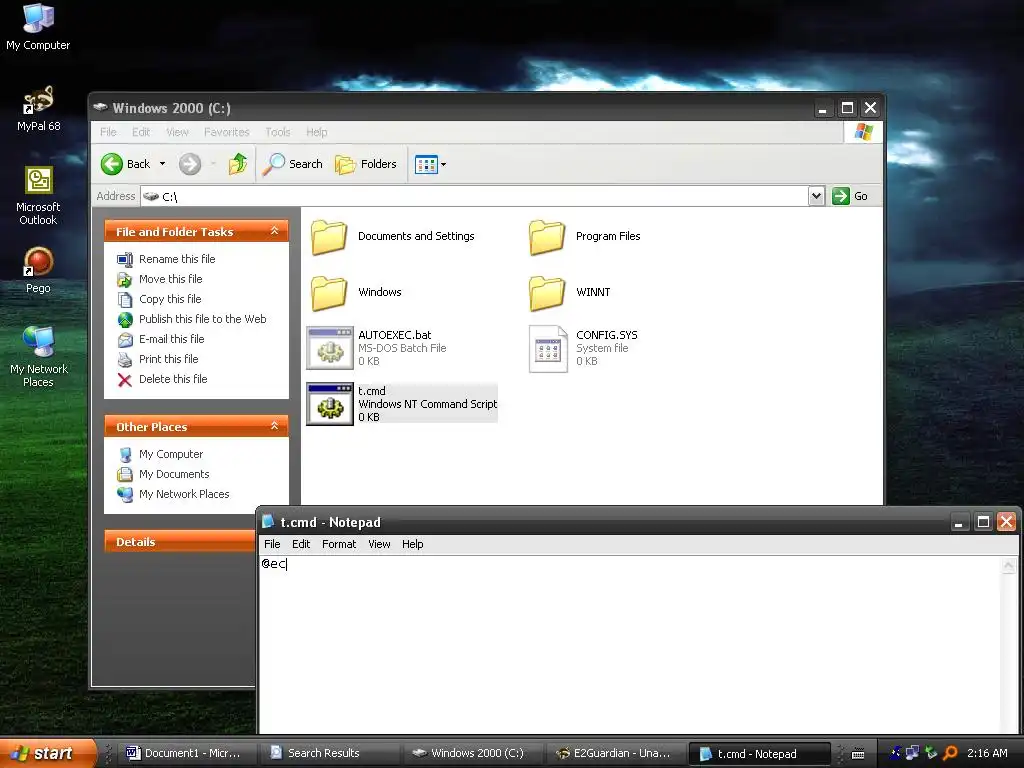This screenshot has height=768, width=1024.
Task: Click the Up folder icon in Explorer toolbar
Action: (238, 164)
